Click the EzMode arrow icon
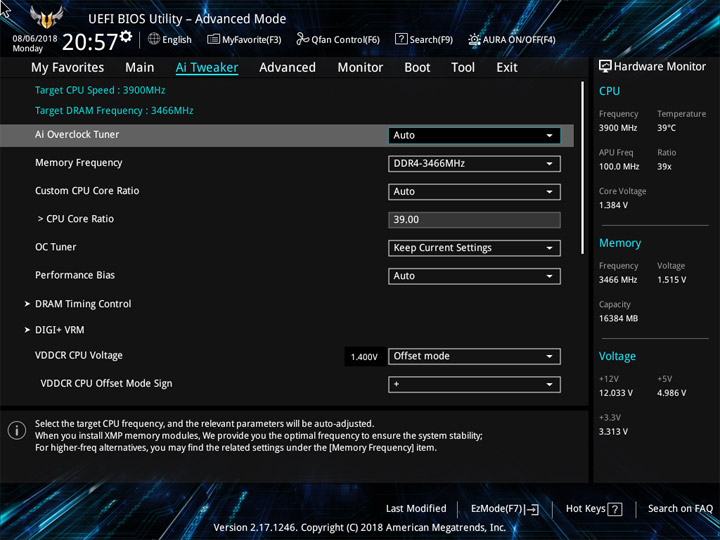The height and width of the screenshot is (540, 720). click(532, 509)
